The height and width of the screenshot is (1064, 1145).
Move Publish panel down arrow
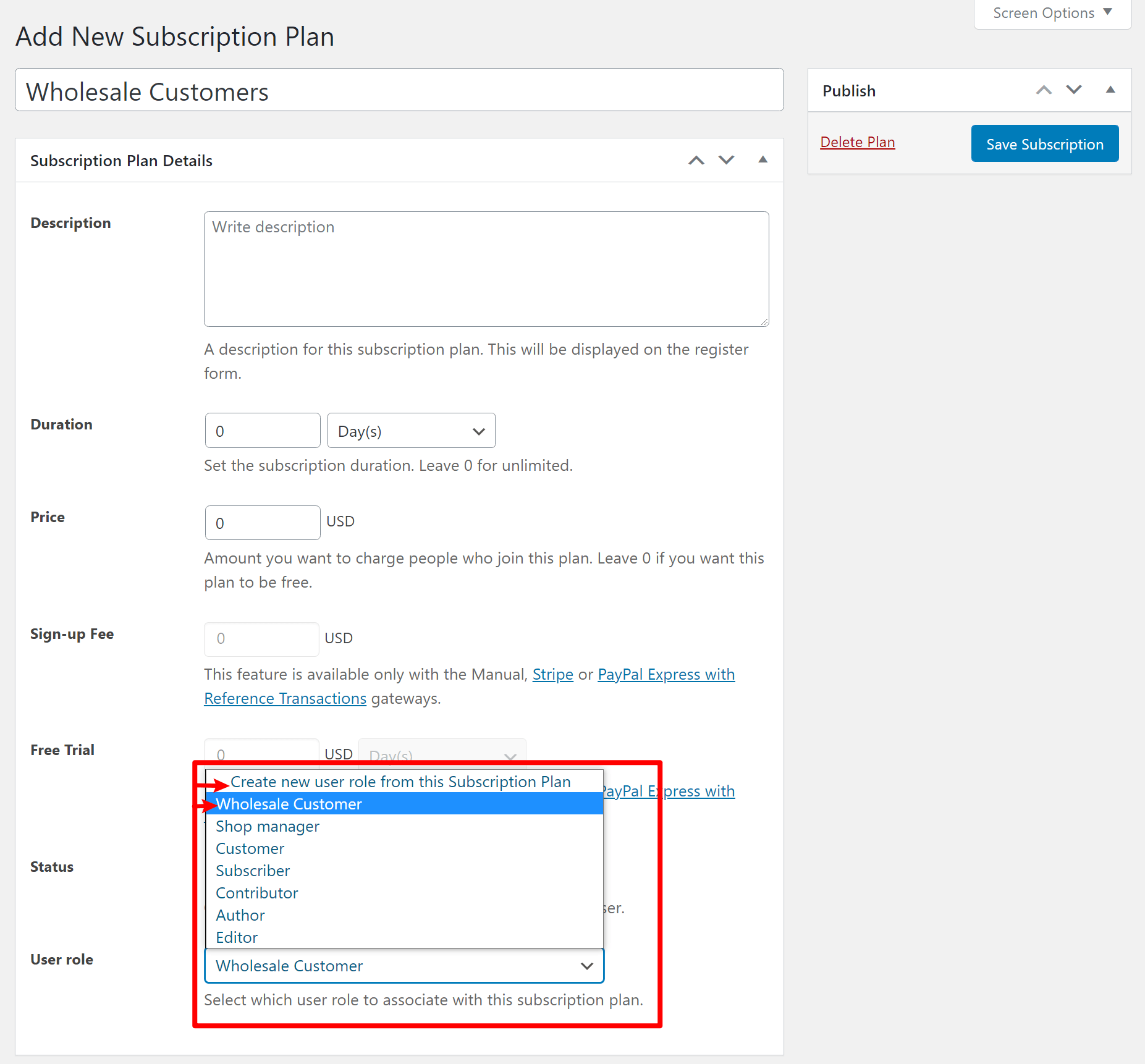coord(1074,90)
